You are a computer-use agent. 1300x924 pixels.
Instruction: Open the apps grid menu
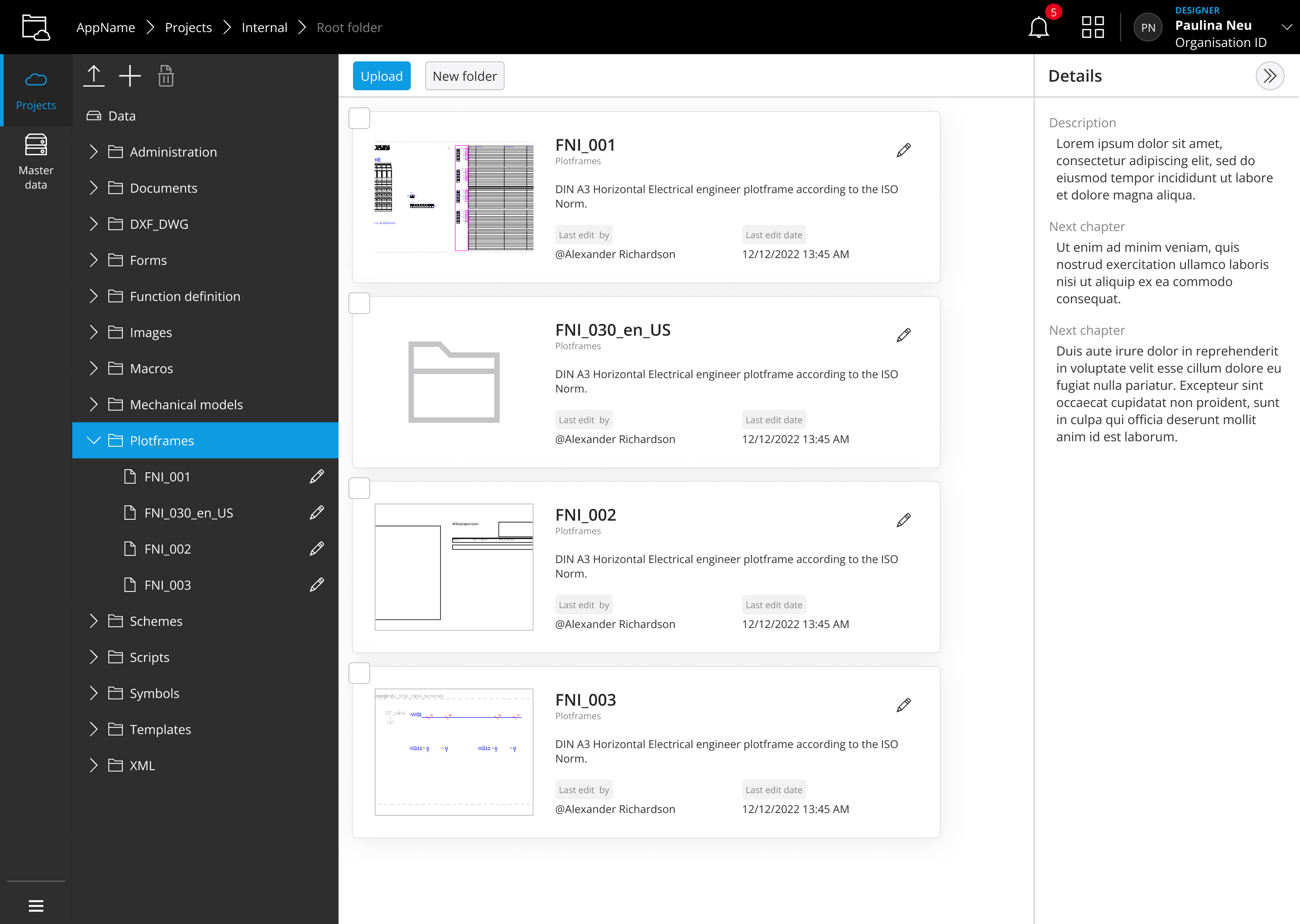(x=1091, y=27)
